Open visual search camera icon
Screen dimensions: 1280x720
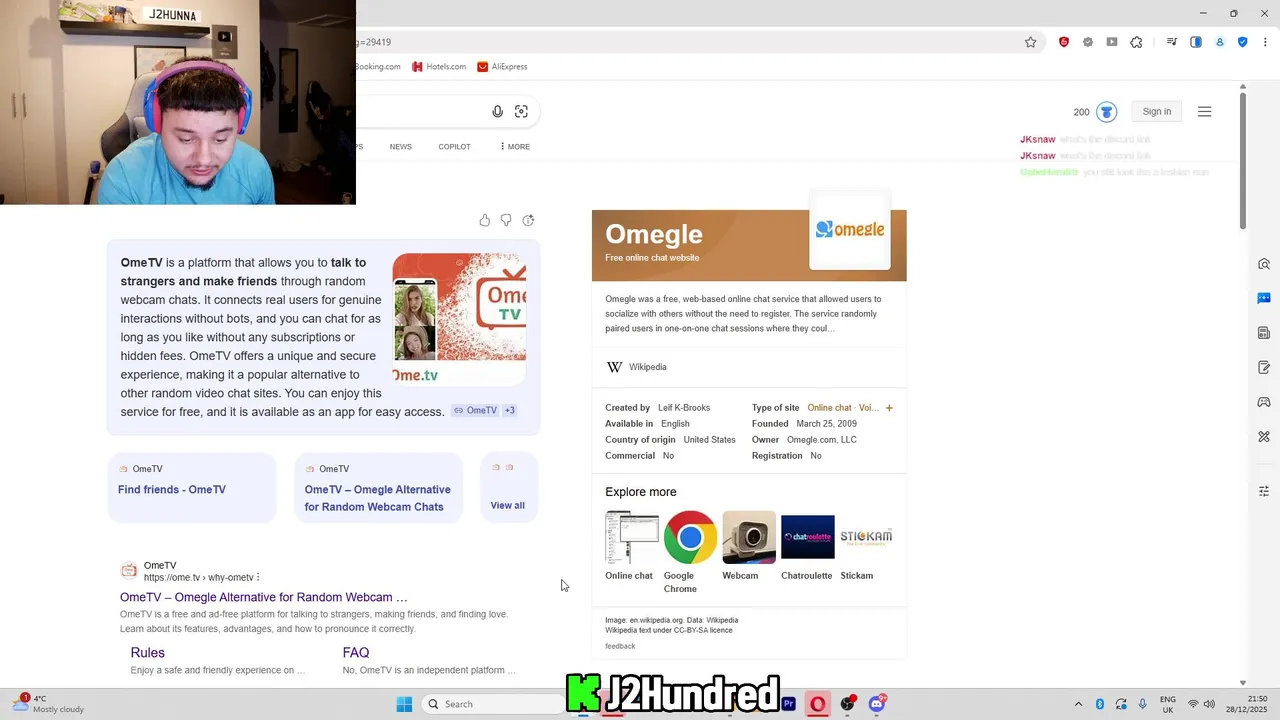pos(521,111)
